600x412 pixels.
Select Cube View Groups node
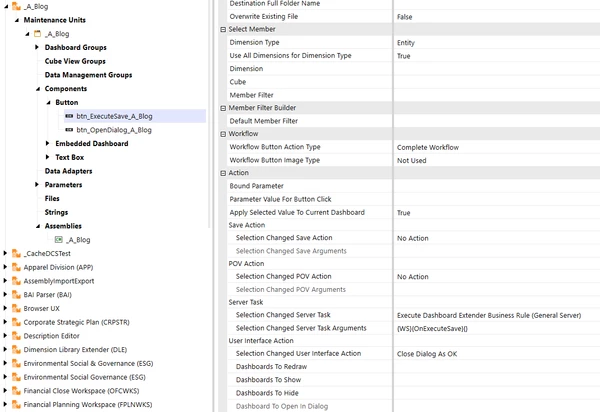[75, 61]
